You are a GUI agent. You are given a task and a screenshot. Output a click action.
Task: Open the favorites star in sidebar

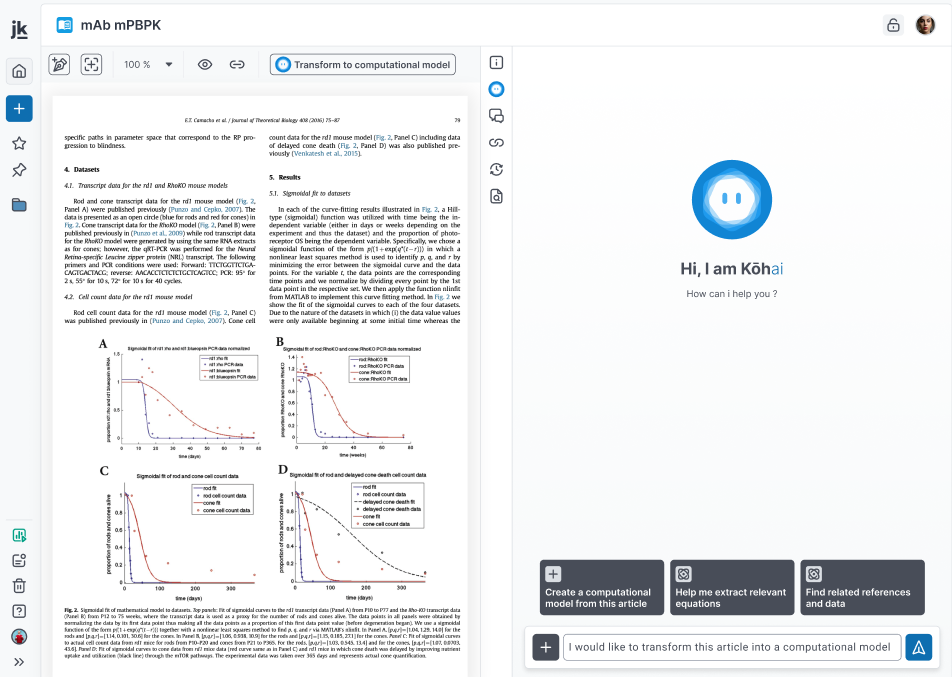19,143
